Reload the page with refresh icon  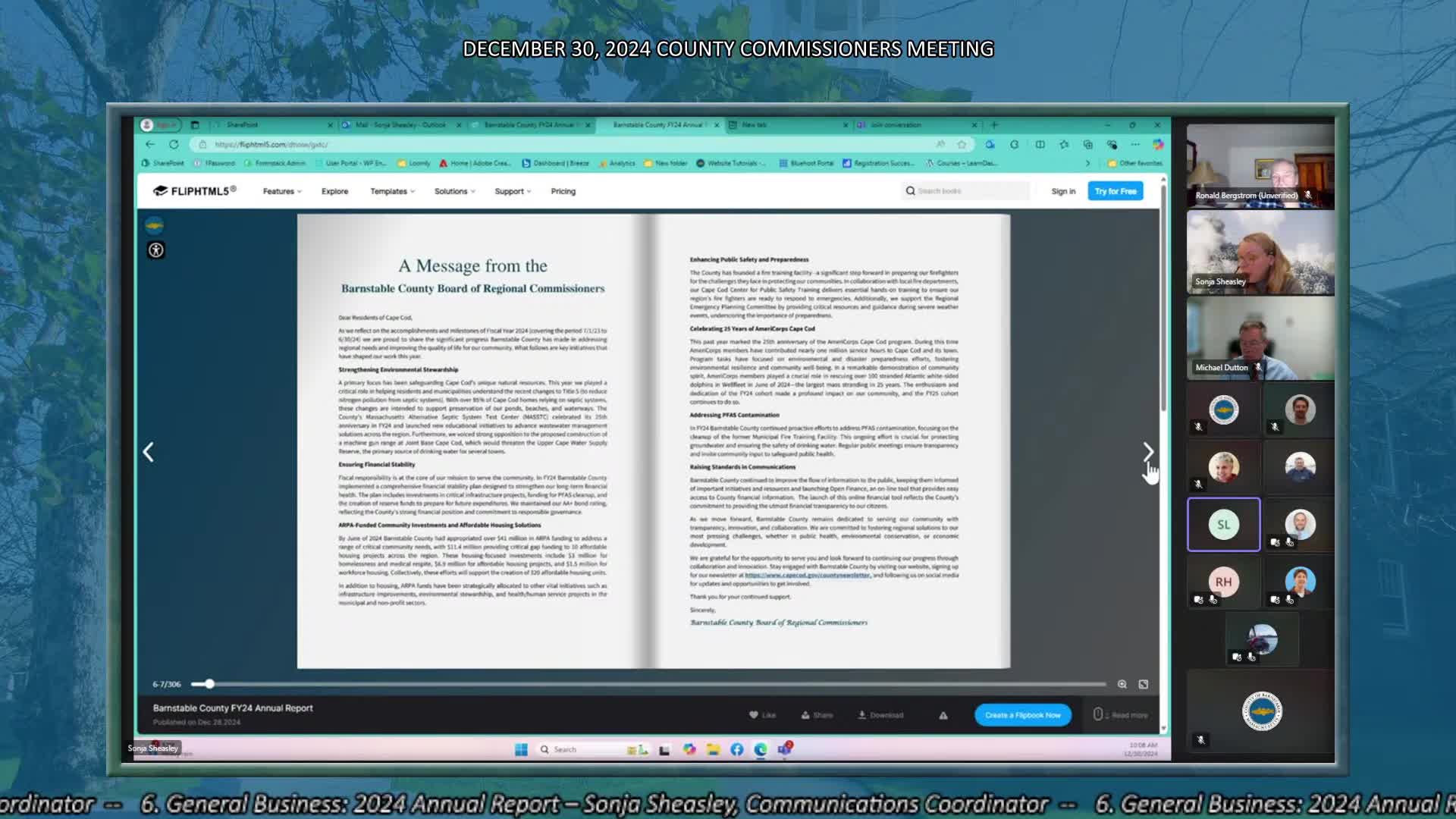pyautogui.click(x=174, y=144)
